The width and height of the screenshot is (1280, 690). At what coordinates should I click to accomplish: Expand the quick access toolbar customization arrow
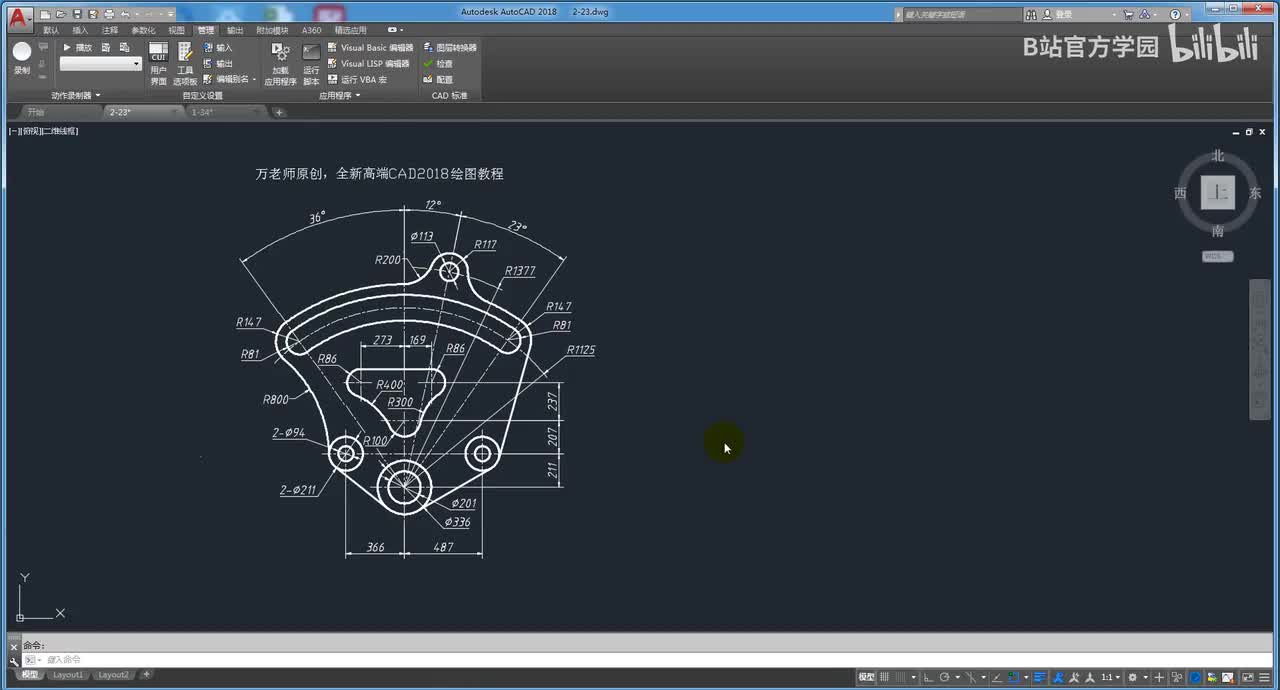pyautogui.click(x=171, y=14)
